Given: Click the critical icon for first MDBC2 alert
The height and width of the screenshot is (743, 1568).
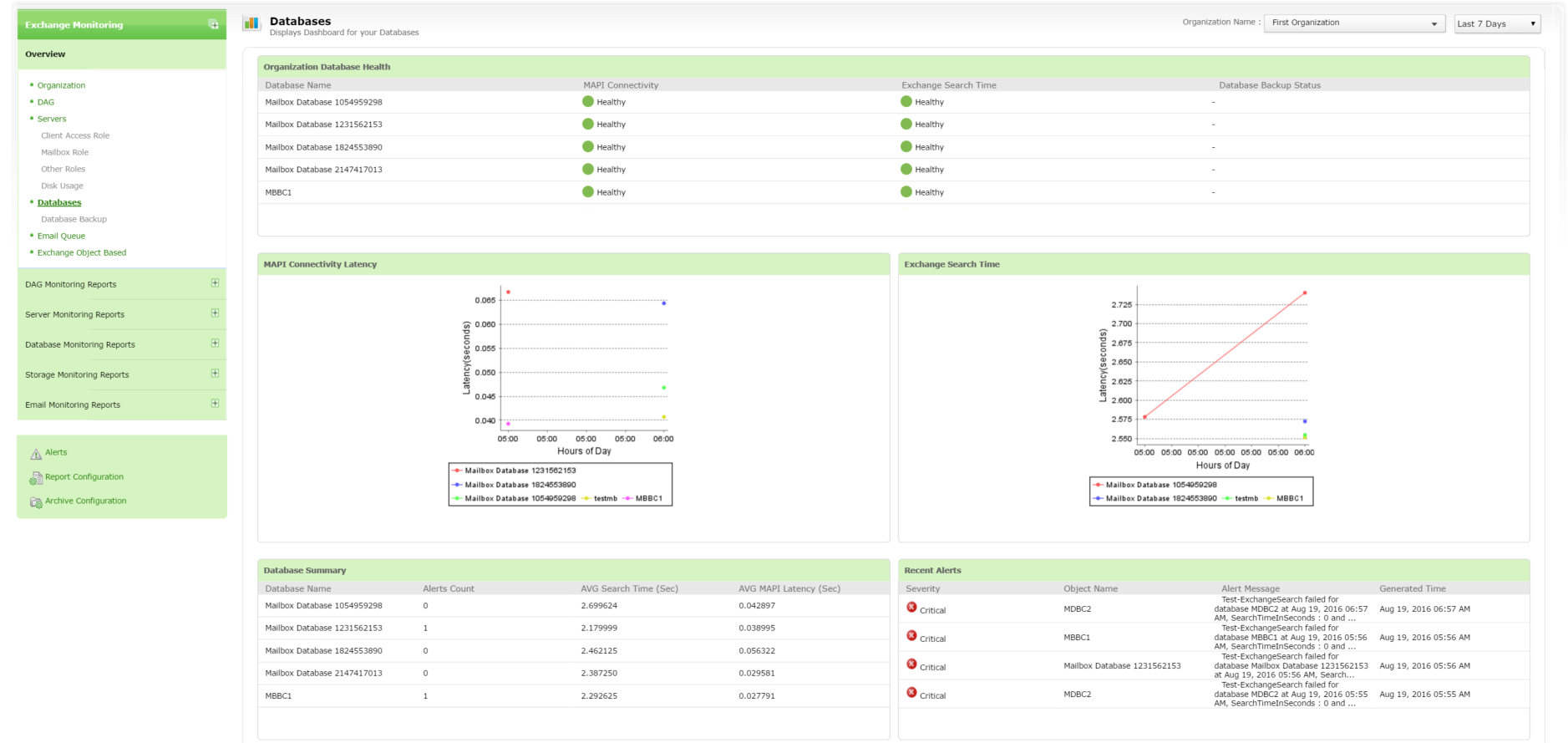Looking at the screenshot, I should click(911, 608).
